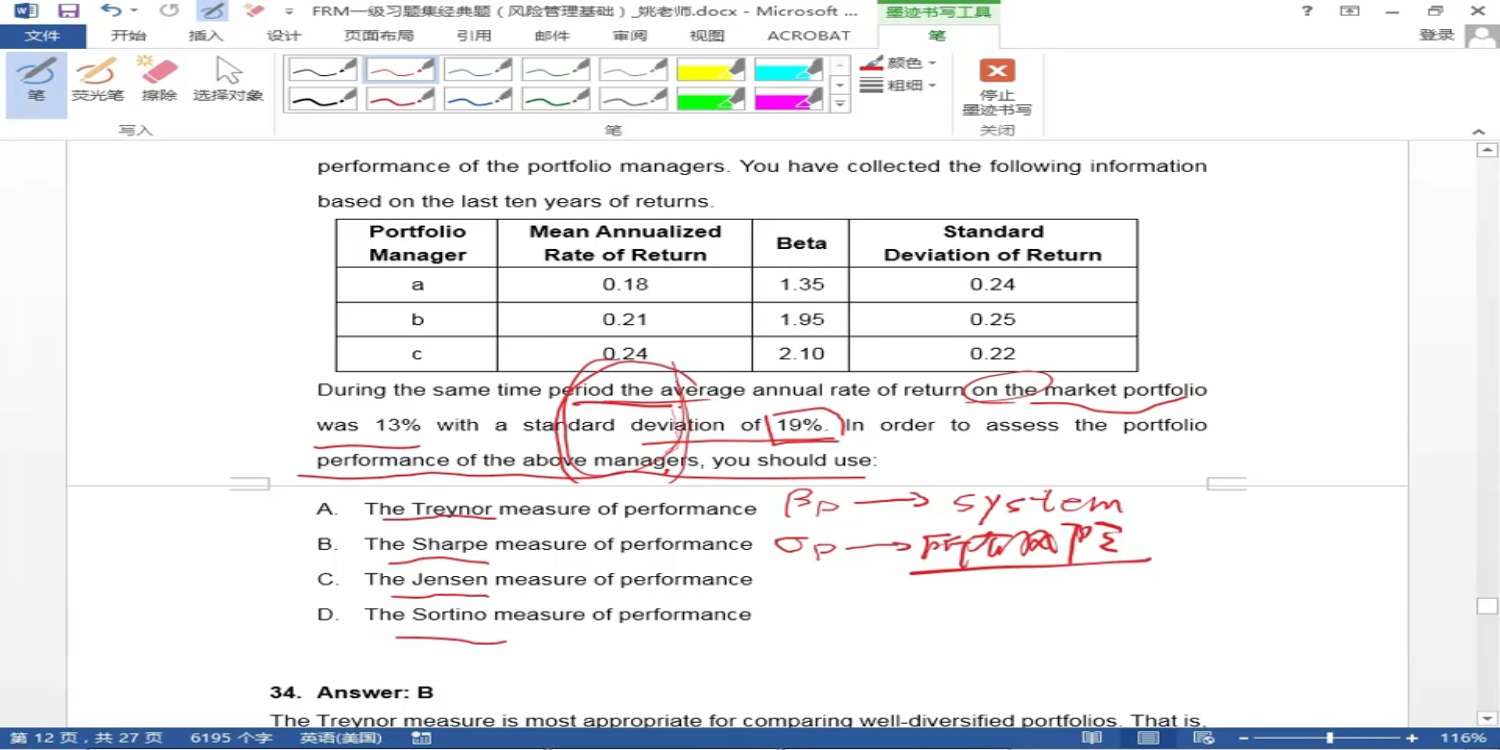Select the Highlighter (荧光笔) tool
The image size is (1500, 750).
point(97,80)
